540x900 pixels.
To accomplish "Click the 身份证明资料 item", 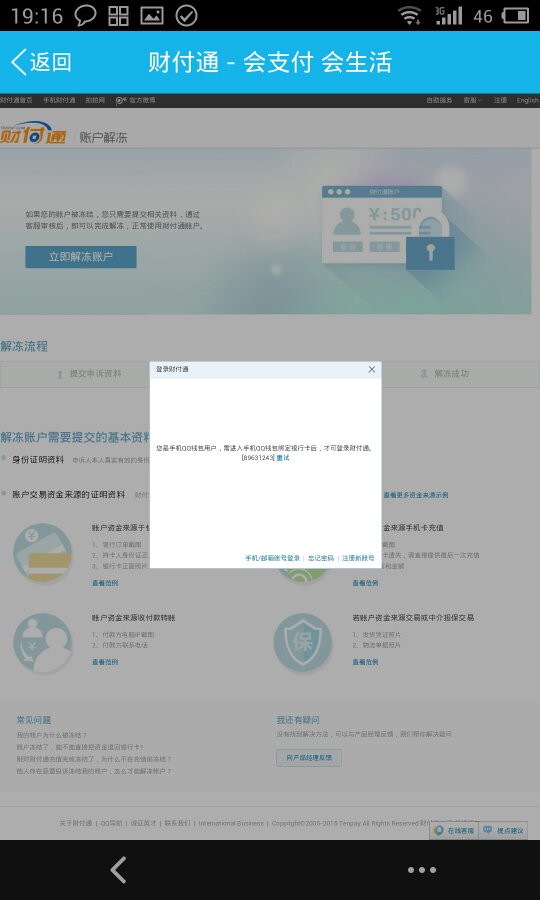I will (x=38, y=459).
